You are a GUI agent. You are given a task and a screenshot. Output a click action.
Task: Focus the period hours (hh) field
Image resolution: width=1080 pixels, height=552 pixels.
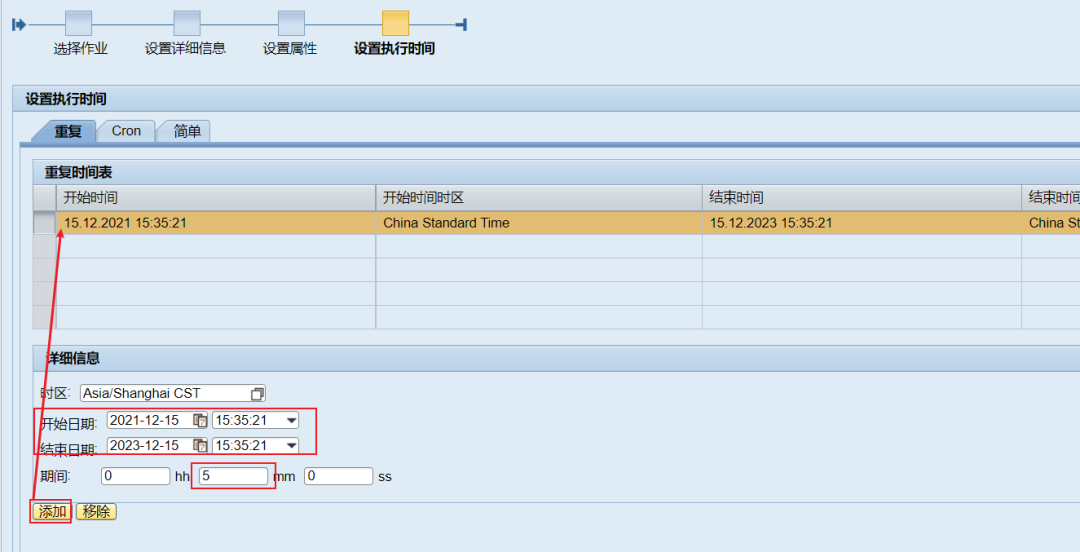(x=136, y=476)
